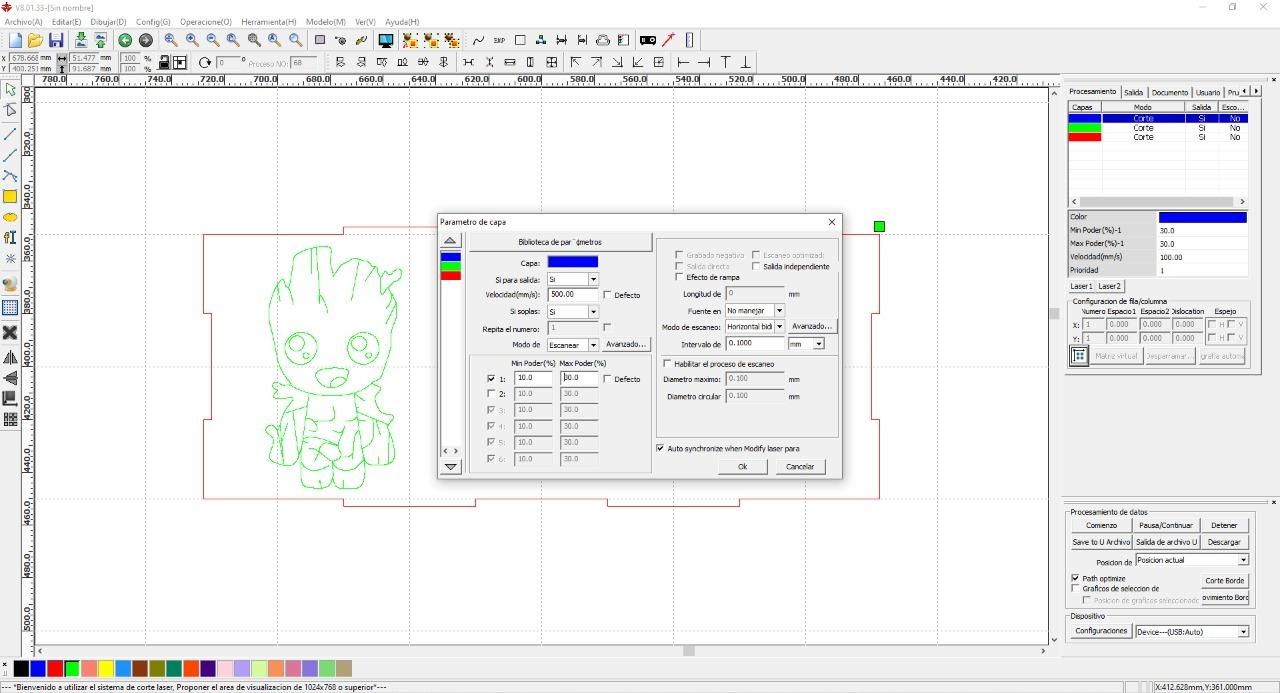1280x693 pixels.
Task: Enable Salida independiente checkbox
Action: click(x=756, y=266)
